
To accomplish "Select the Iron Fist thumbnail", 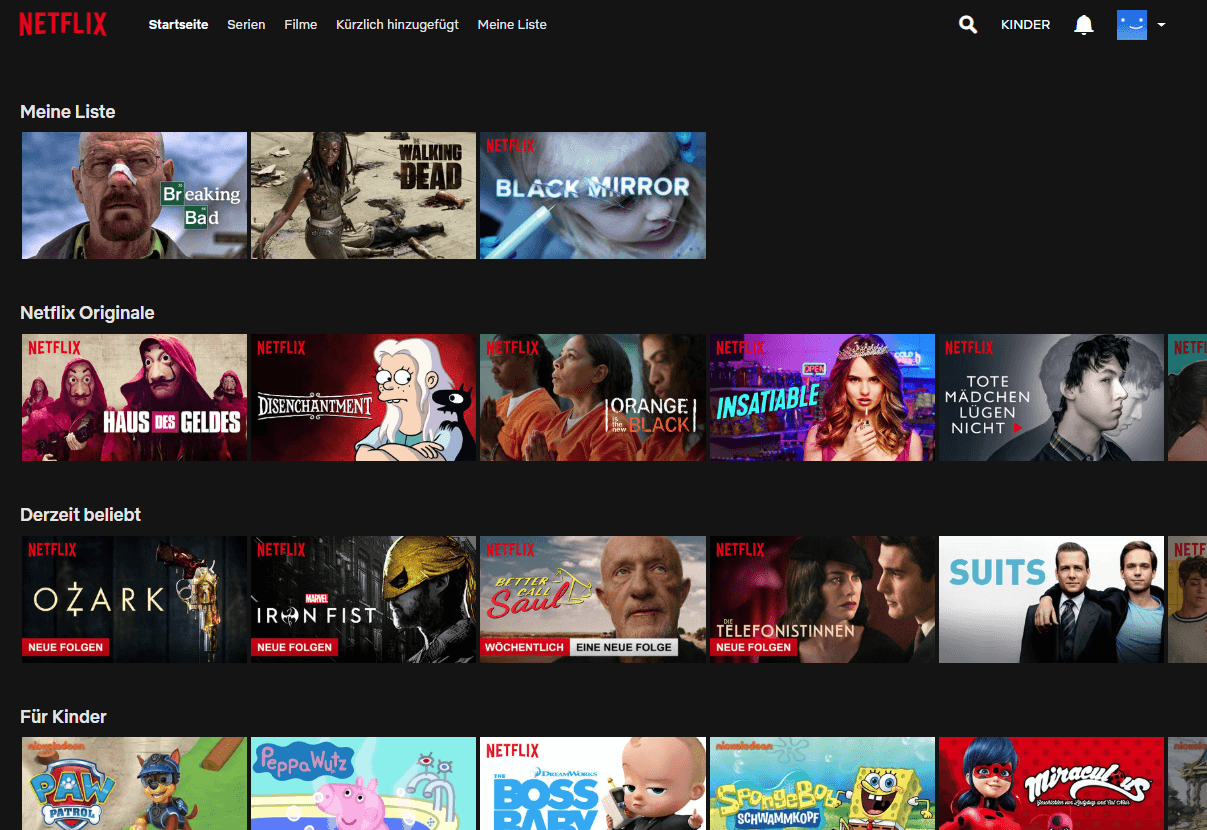I will [x=363, y=600].
